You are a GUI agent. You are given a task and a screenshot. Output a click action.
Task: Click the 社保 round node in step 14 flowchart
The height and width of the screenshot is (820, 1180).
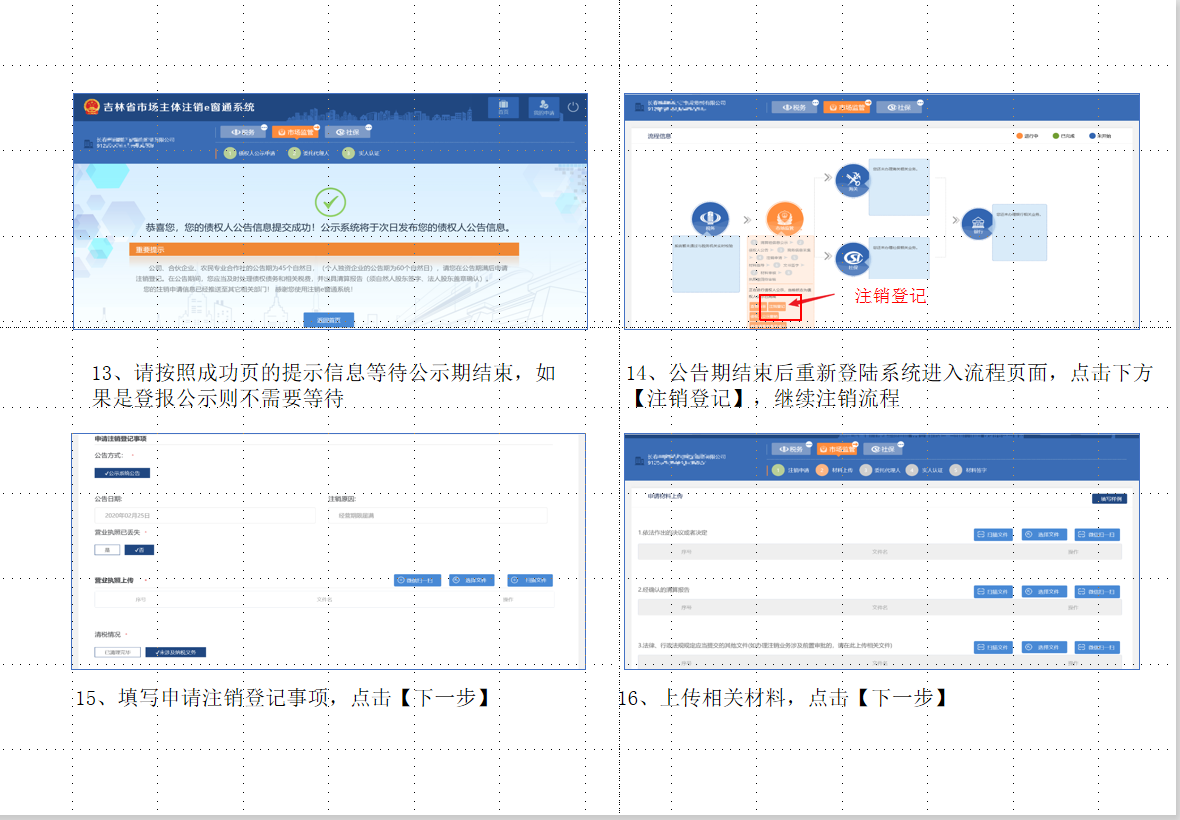853,260
